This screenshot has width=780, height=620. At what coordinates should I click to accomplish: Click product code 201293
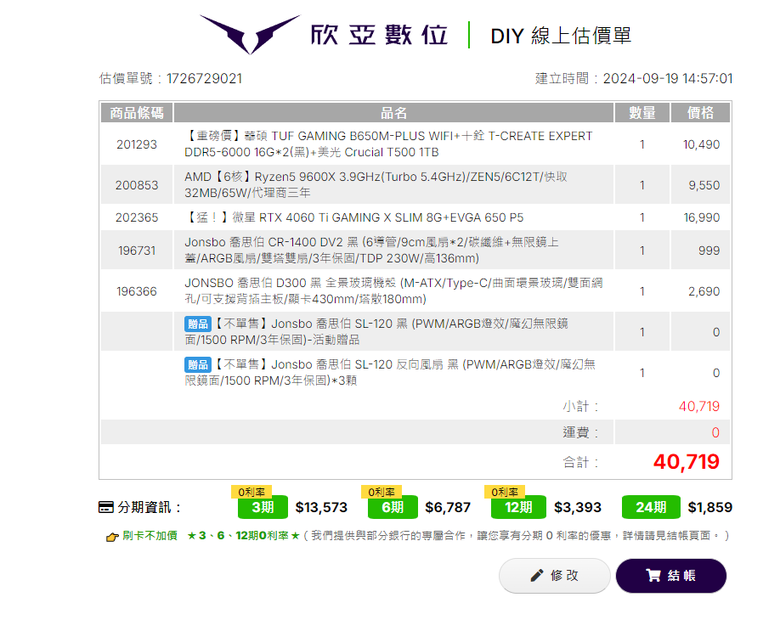pos(137,144)
